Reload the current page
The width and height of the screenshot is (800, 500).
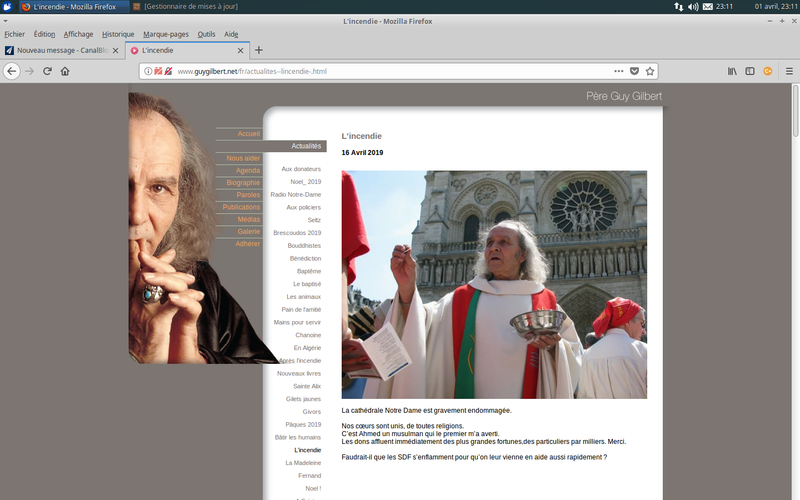point(47,71)
